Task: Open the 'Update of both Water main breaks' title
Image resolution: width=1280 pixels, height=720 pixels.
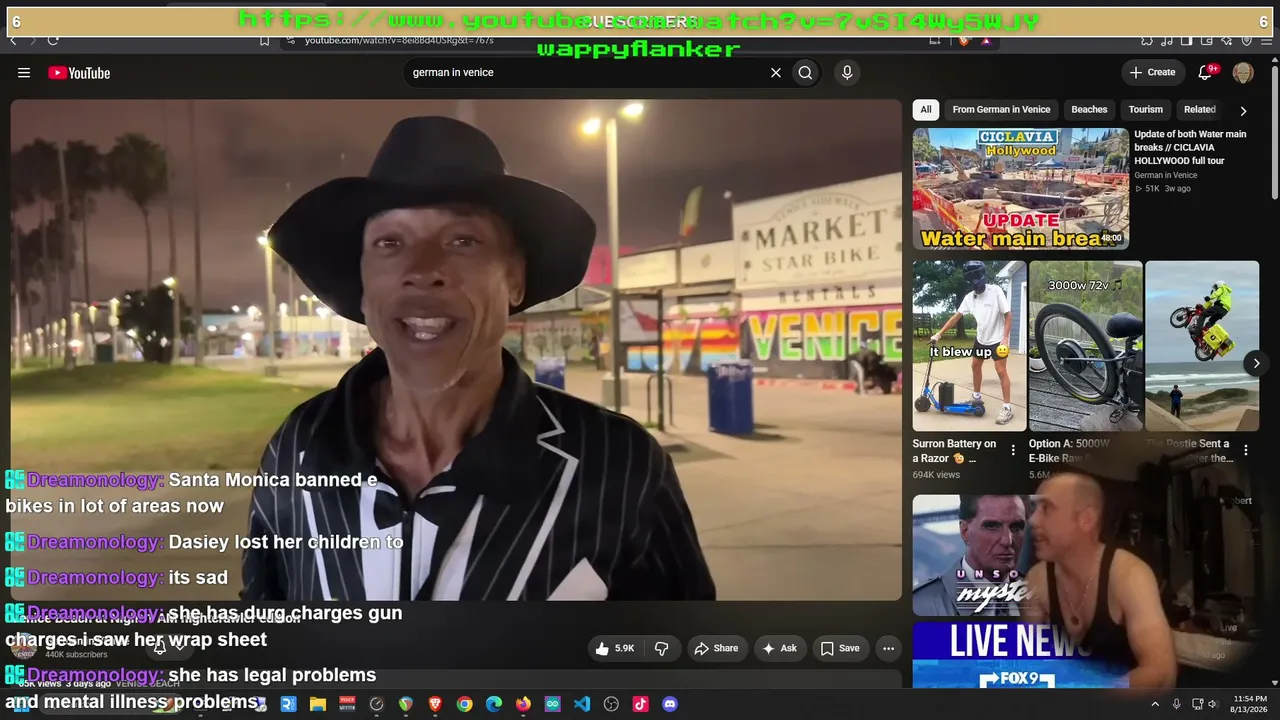Action: pos(1190,147)
